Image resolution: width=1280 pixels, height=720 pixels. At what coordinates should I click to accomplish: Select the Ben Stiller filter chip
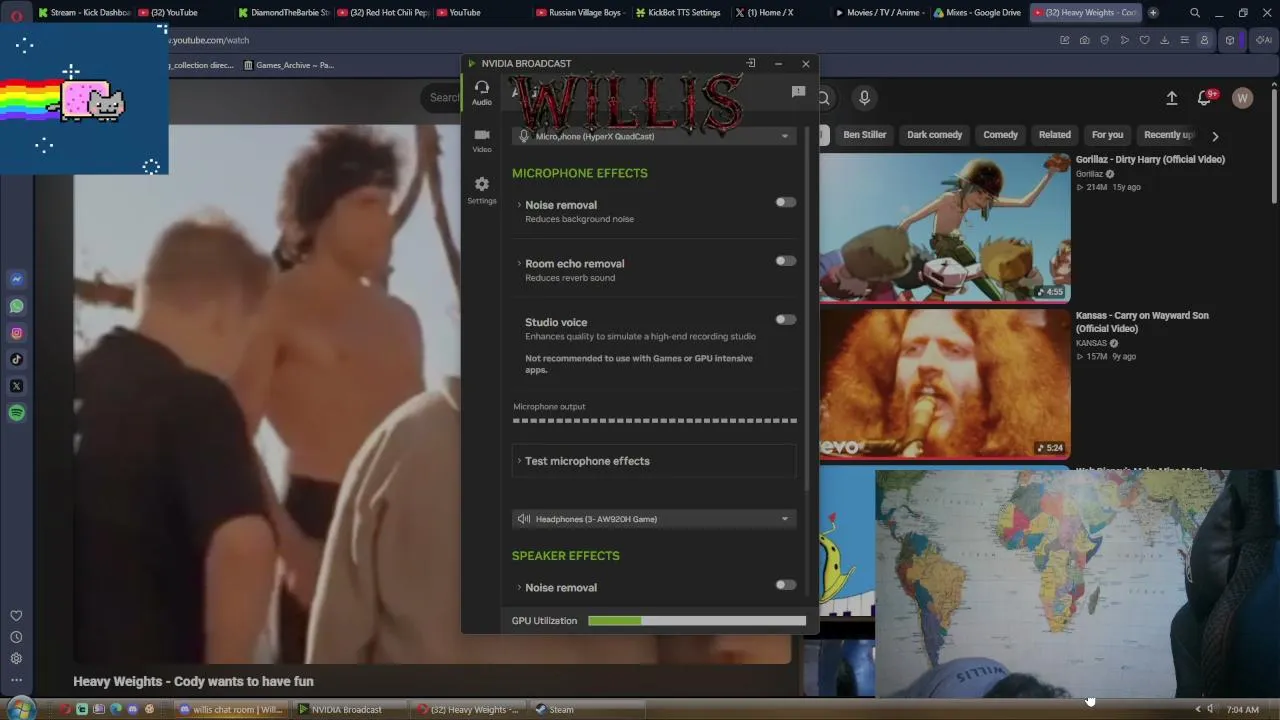[x=864, y=135]
